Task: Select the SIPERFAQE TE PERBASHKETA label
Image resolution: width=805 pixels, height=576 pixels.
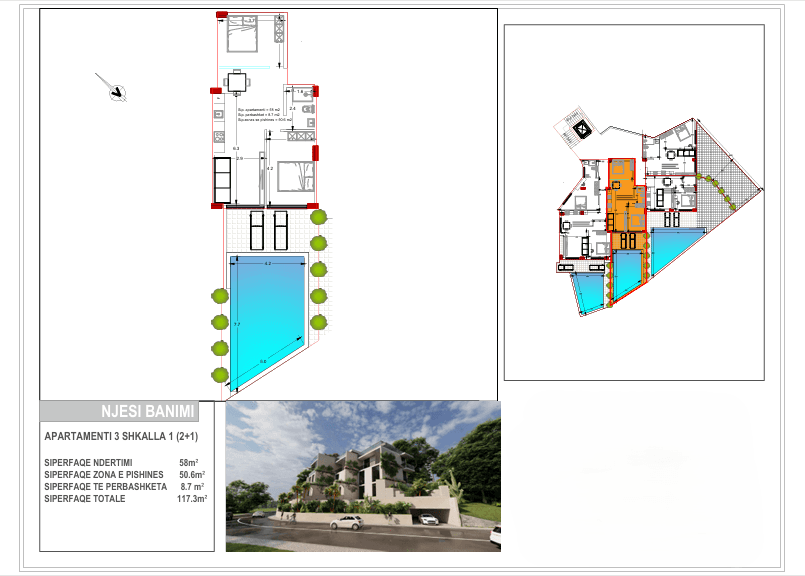Action: pos(106,487)
